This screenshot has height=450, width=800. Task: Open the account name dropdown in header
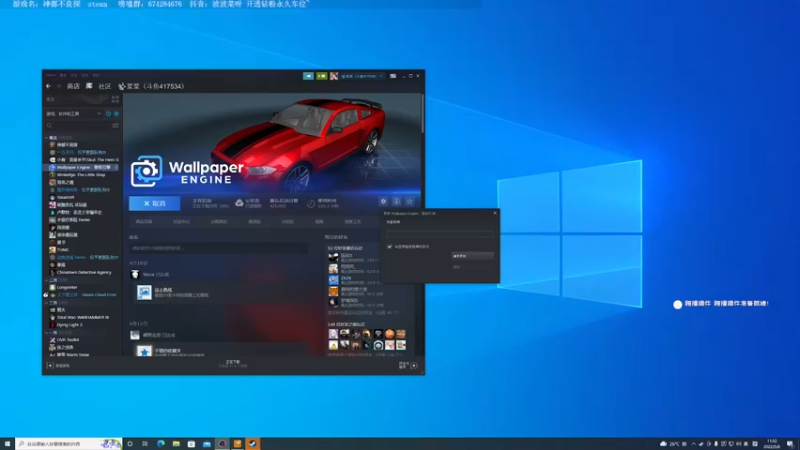click(362, 76)
